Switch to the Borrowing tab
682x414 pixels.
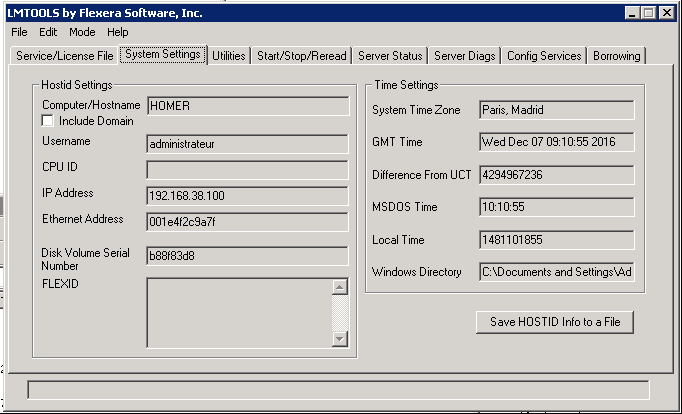click(616, 56)
